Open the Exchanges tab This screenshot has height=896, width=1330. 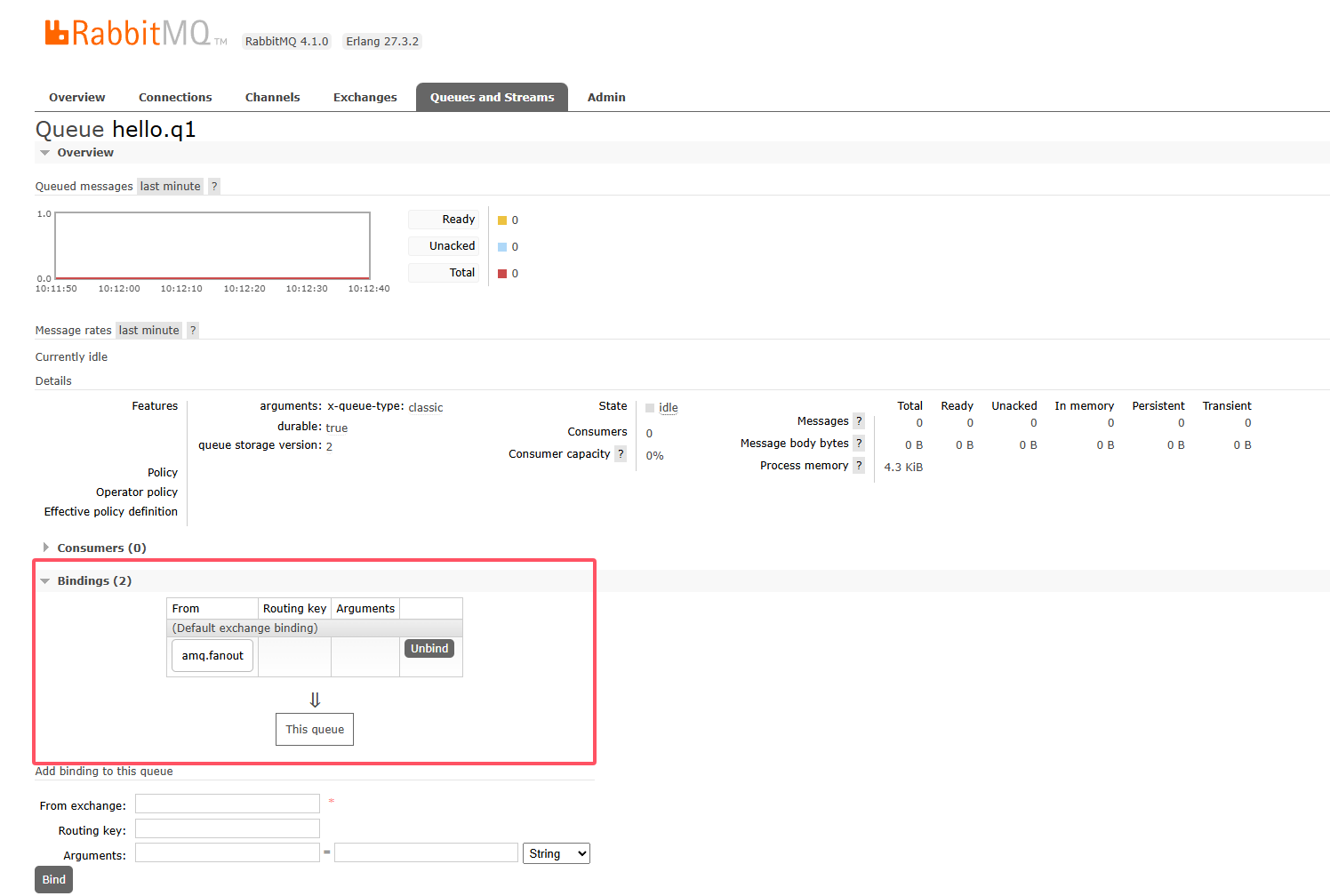tap(365, 98)
